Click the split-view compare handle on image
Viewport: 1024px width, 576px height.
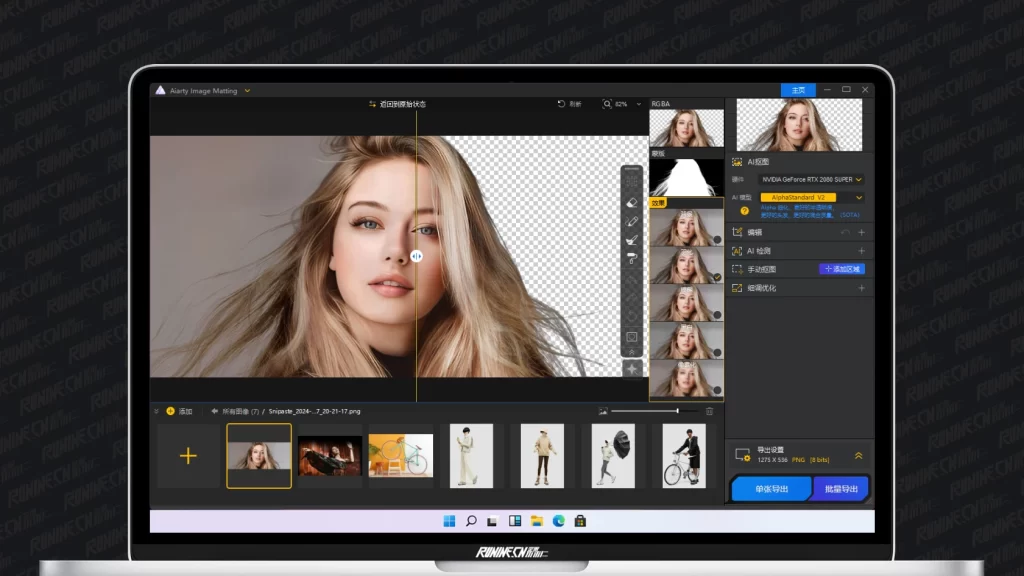click(x=416, y=256)
